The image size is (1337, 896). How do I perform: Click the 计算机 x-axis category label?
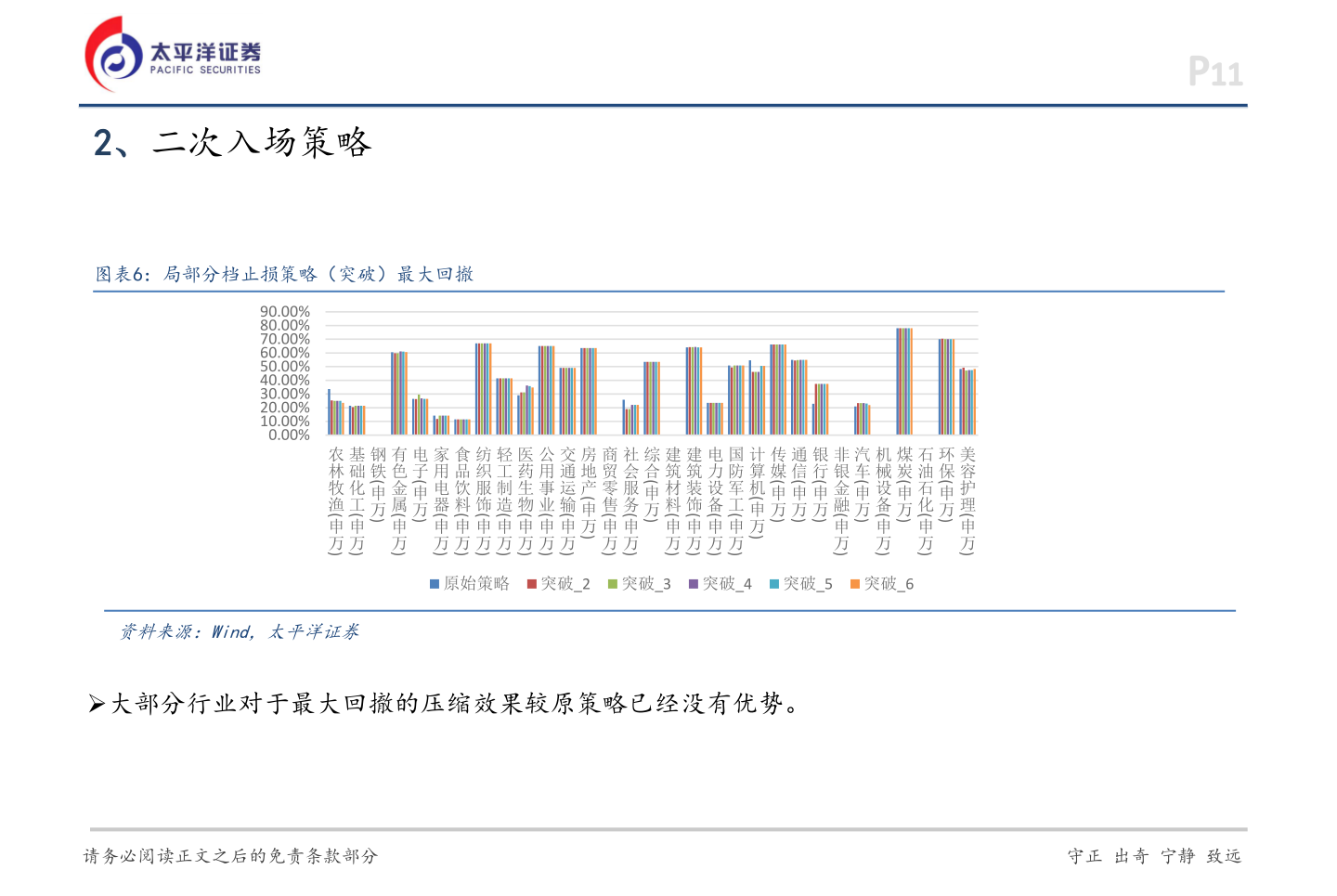(x=757, y=492)
